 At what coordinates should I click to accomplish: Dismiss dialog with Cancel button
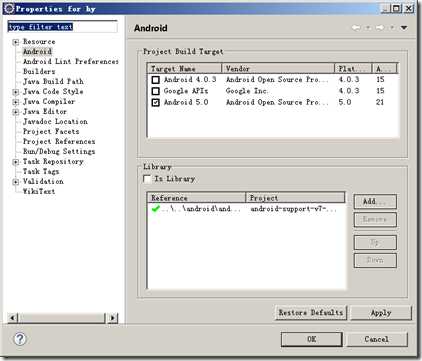tap(377, 339)
